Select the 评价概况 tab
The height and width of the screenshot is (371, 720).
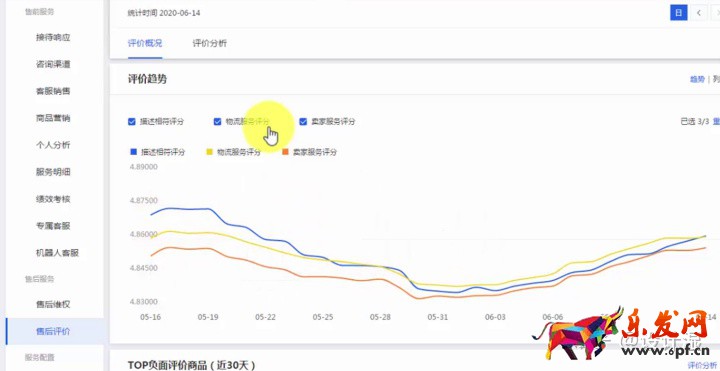[145, 44]
